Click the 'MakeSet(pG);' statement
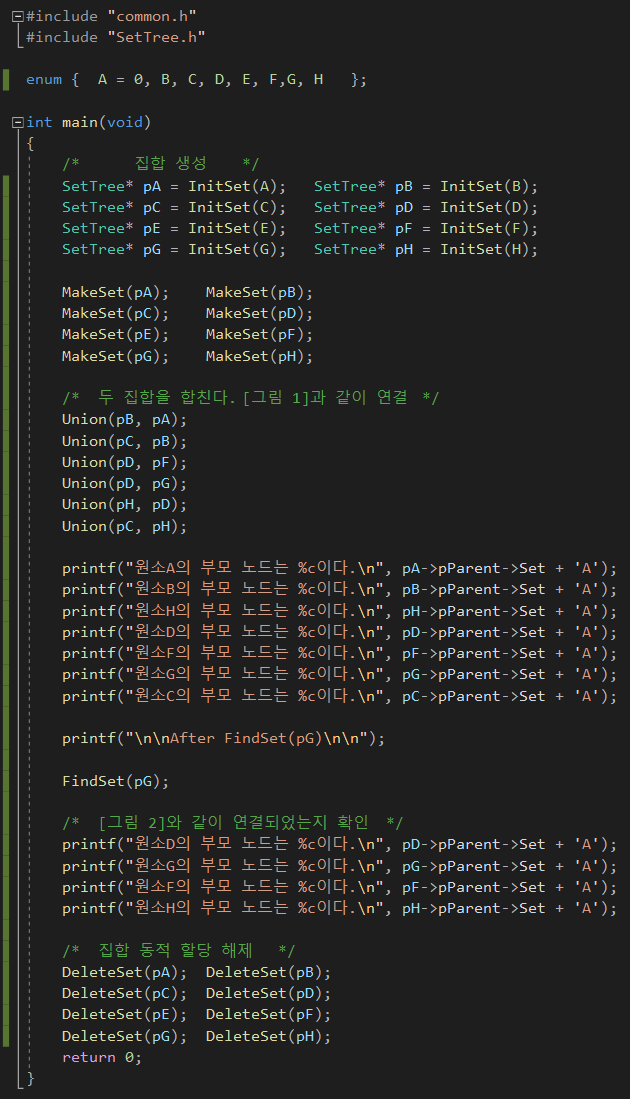 [x=116, y=356]
